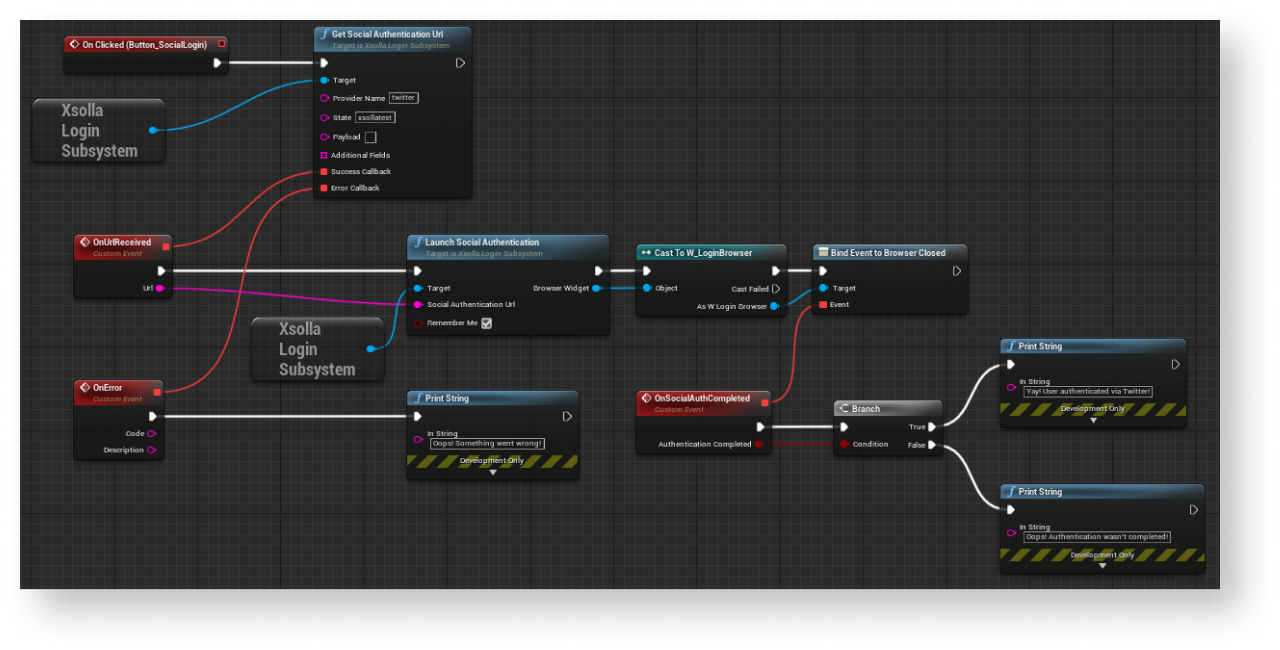Click the Authentication Completed boolean pin

point(759,444)
